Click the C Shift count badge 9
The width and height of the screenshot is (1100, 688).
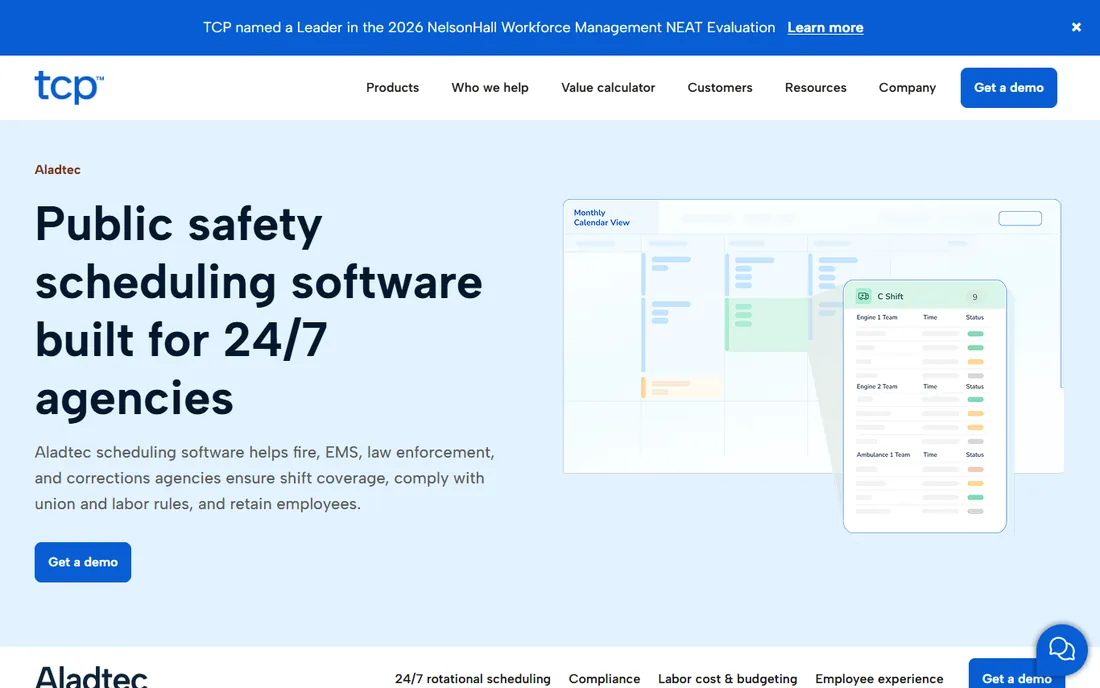click(974, 297)
